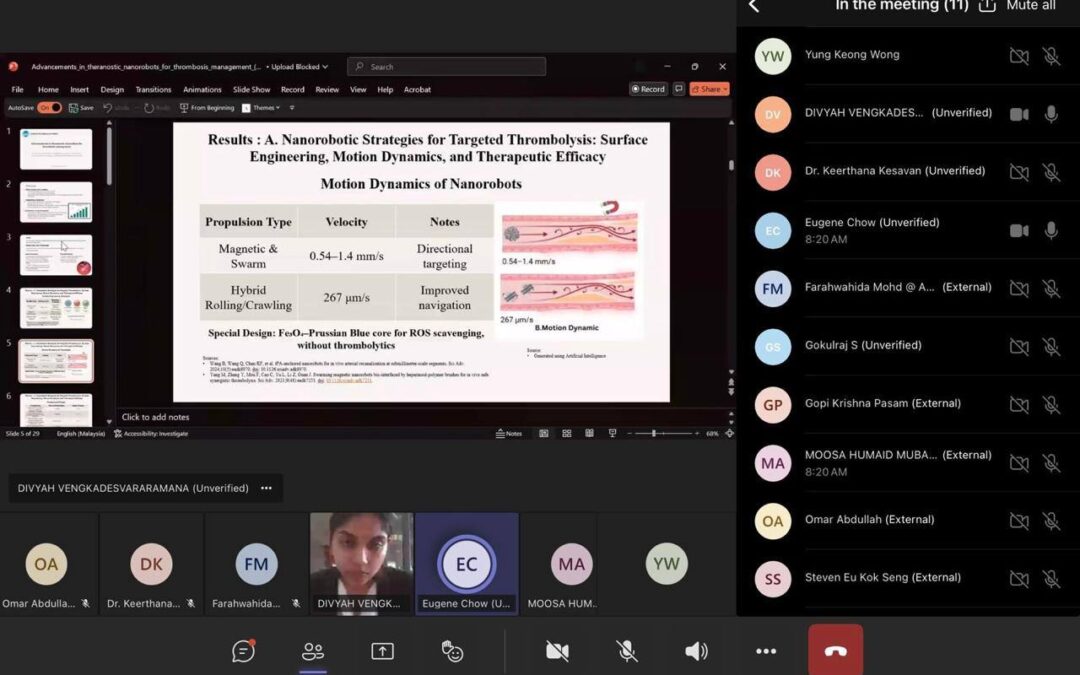Click the share invite icon beside Mute all
The width and height of the screenshot is (1080, 675).
pos(987,6)
